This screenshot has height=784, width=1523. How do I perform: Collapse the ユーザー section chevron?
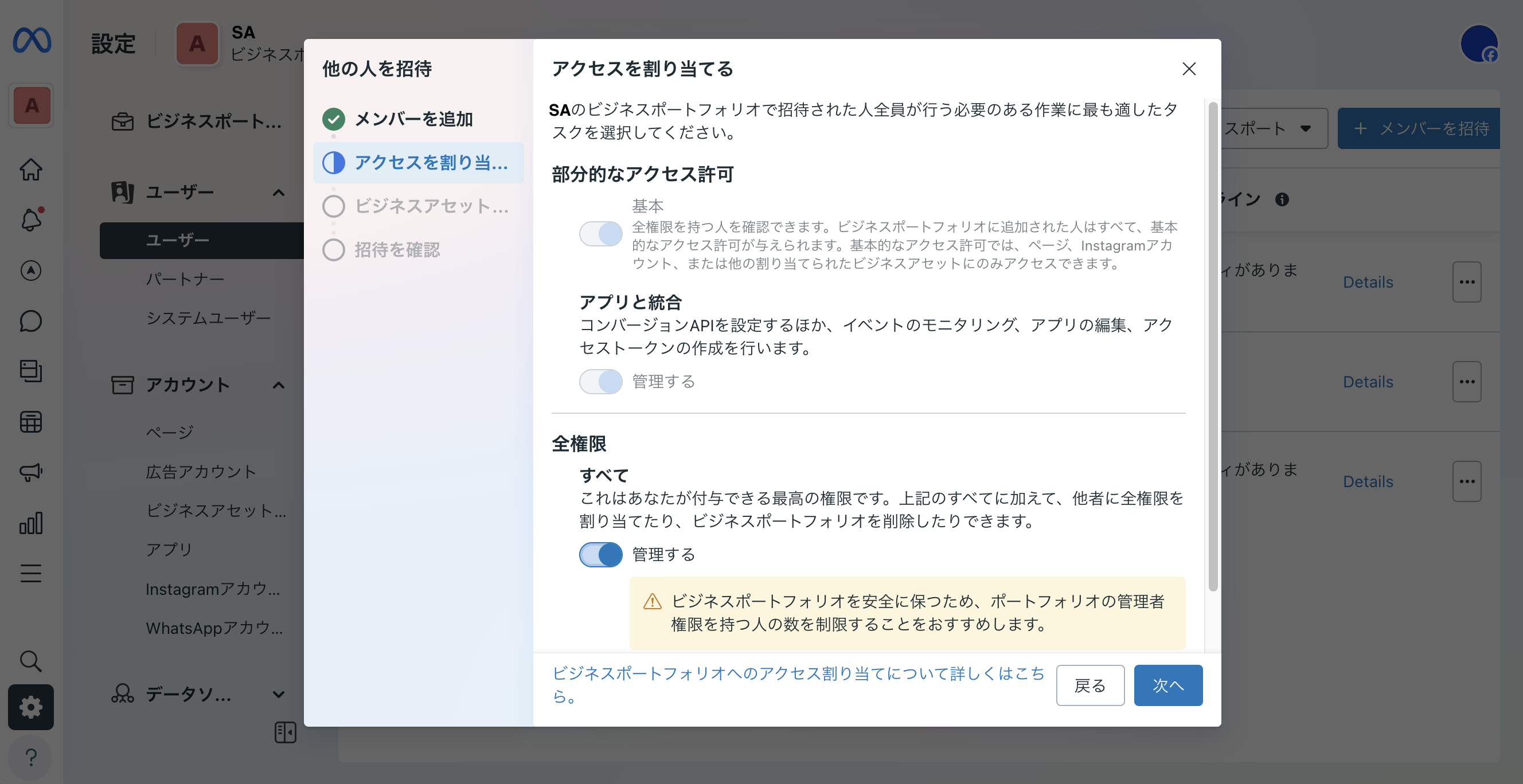[x=278, y=192]
